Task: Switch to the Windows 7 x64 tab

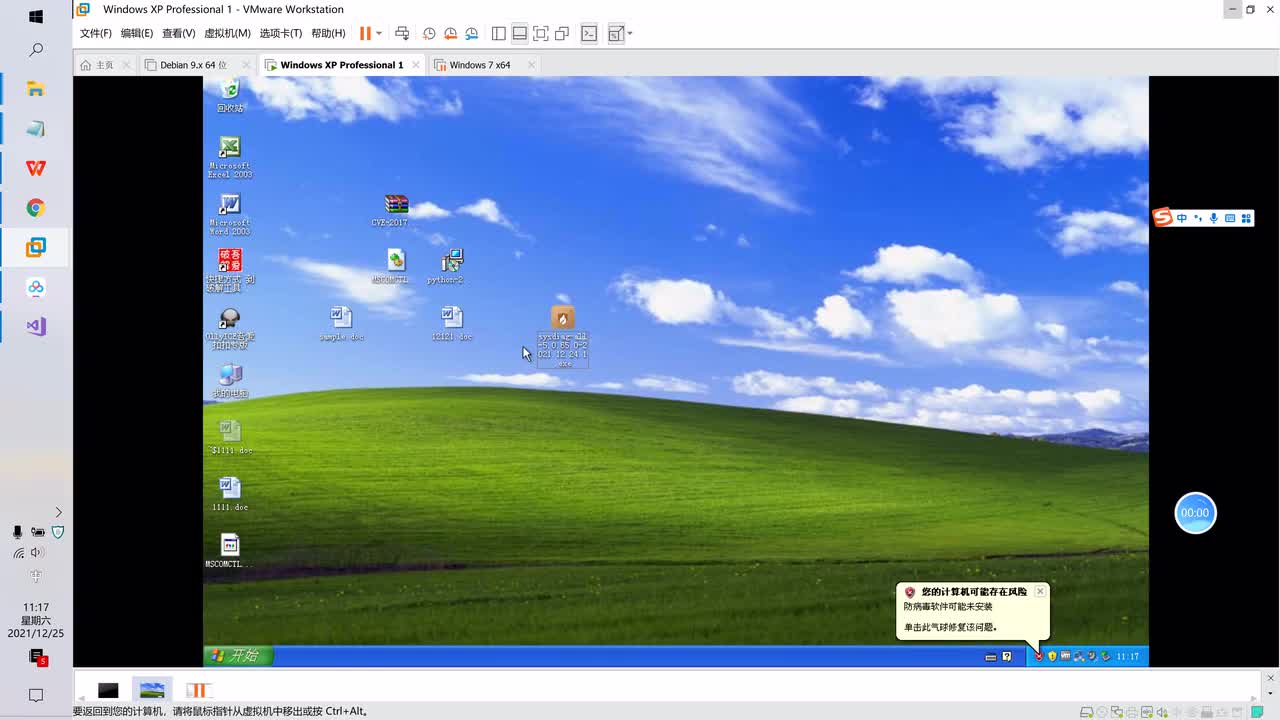Action: (480, 65)
